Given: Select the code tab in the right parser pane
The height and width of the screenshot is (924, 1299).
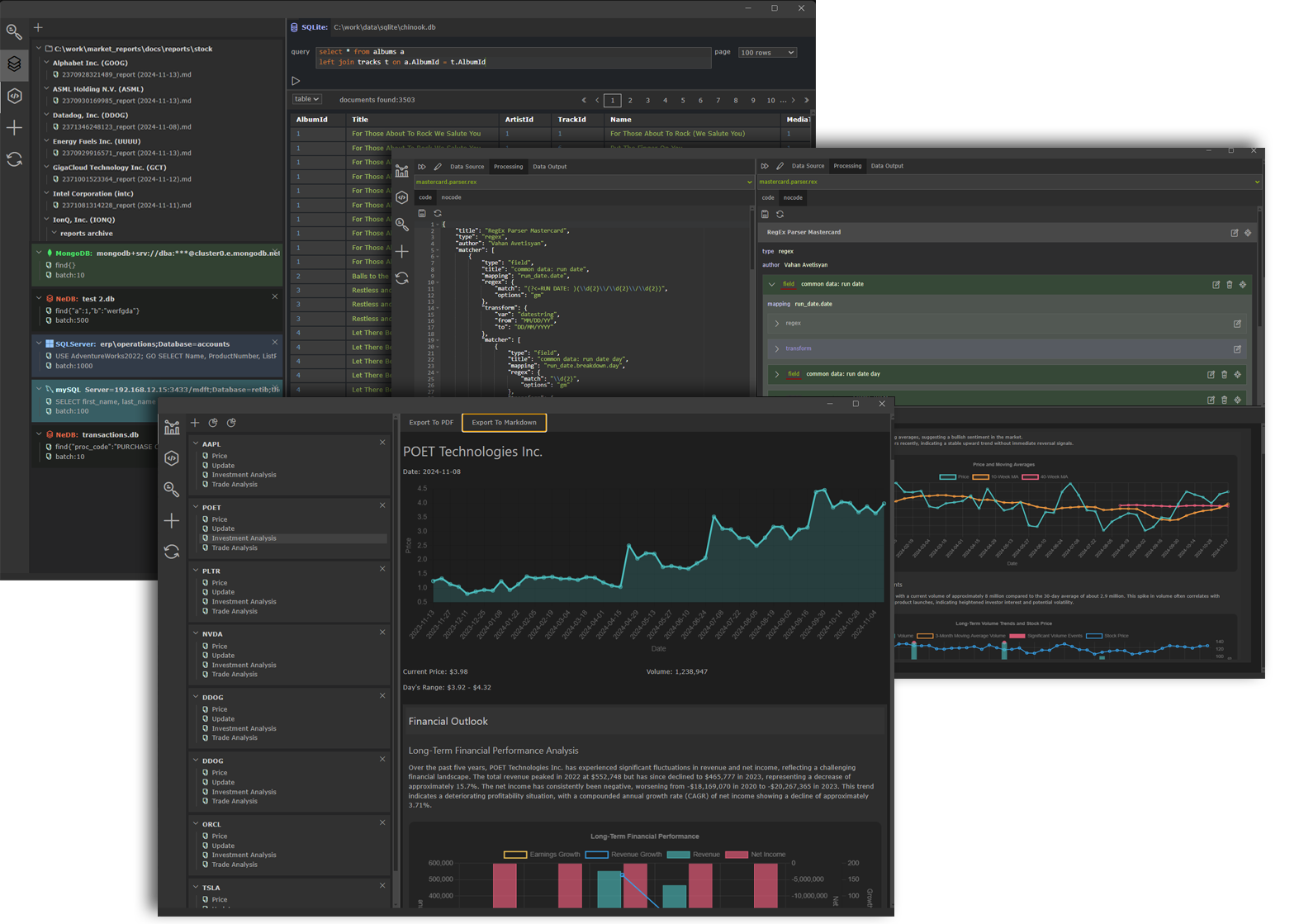Looking at the screenshot, I should coord(768,198).
